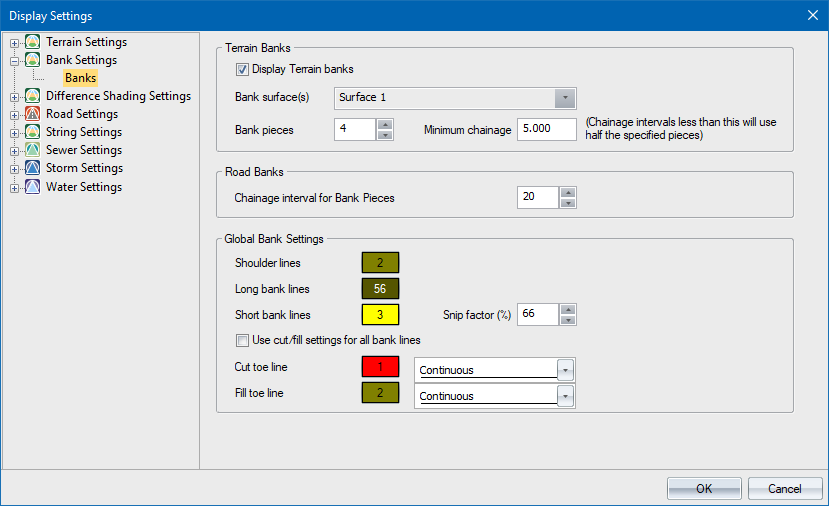
Task: Select Road Settings label in the tree
Action: click(x=82, y=114)
